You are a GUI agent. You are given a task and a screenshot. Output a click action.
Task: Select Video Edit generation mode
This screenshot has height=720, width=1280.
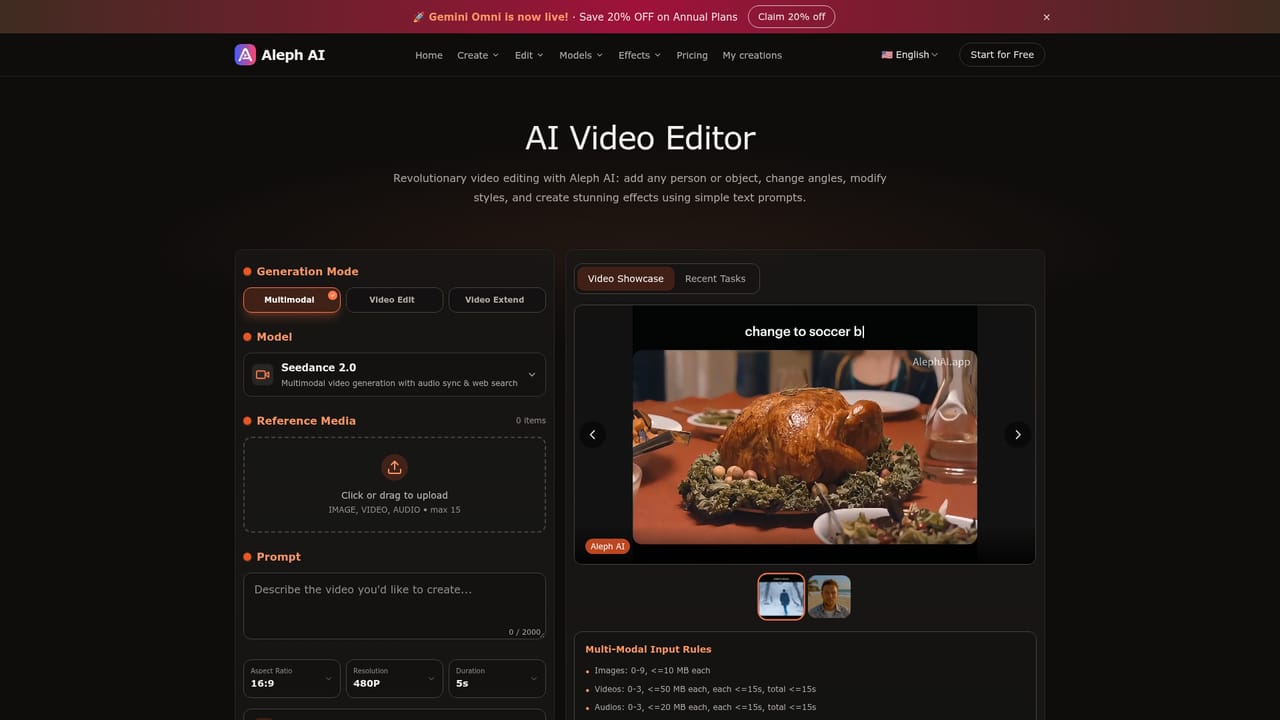(x=394, y=300)
